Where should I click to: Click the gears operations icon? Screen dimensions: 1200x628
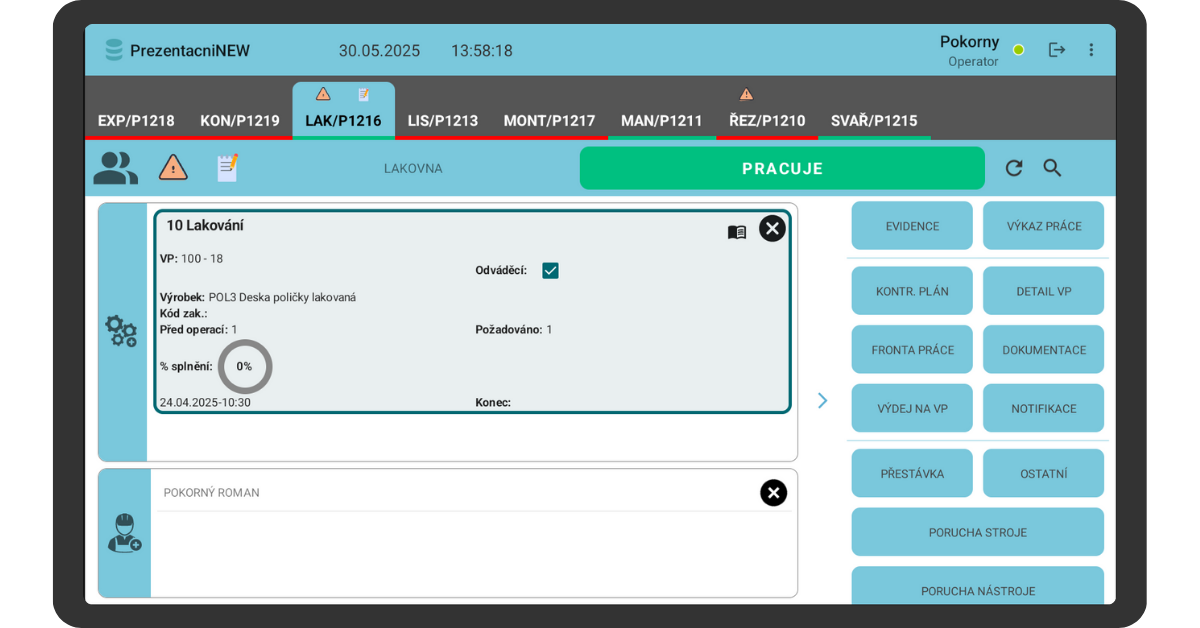pos(122,331)
